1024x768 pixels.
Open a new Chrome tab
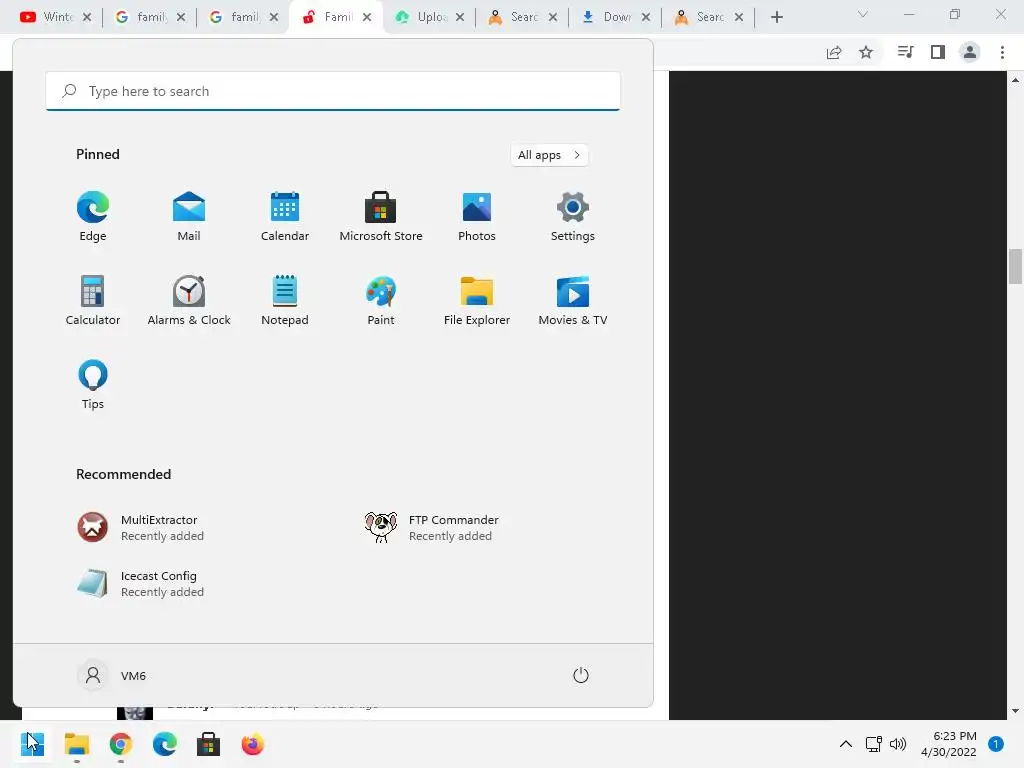[776, 17]
